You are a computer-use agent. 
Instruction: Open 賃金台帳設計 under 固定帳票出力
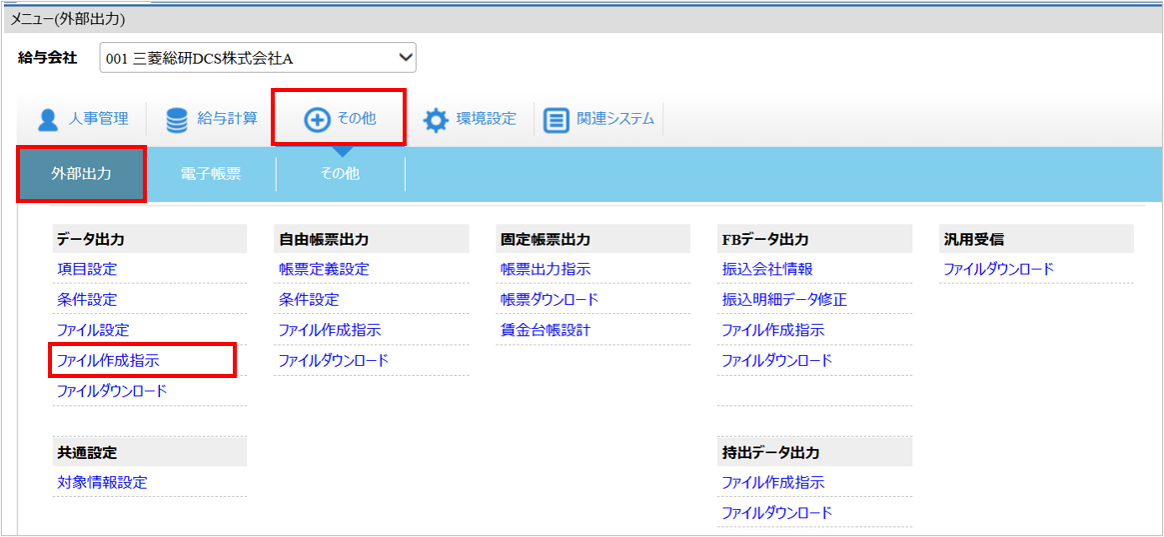click(546, 331)
